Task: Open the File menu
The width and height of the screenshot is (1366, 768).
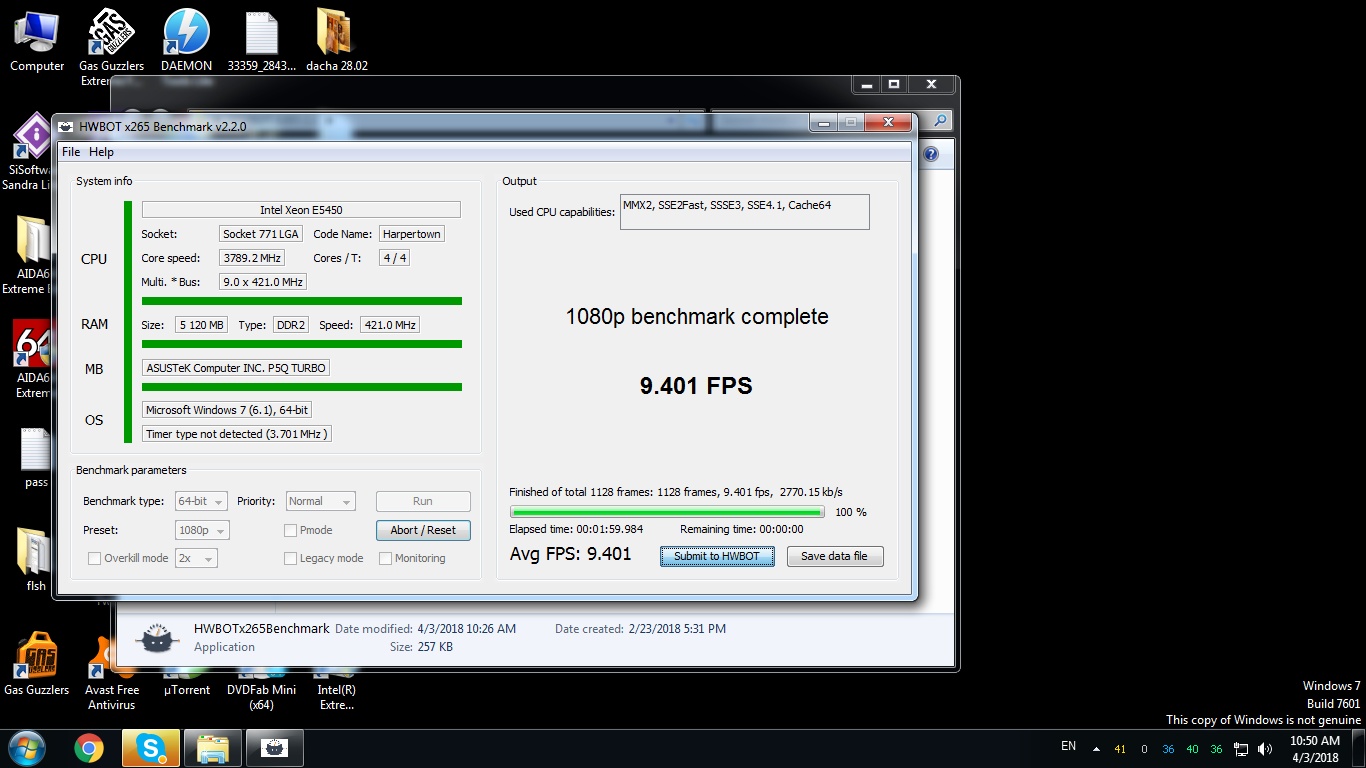Action: click(71, 152)
